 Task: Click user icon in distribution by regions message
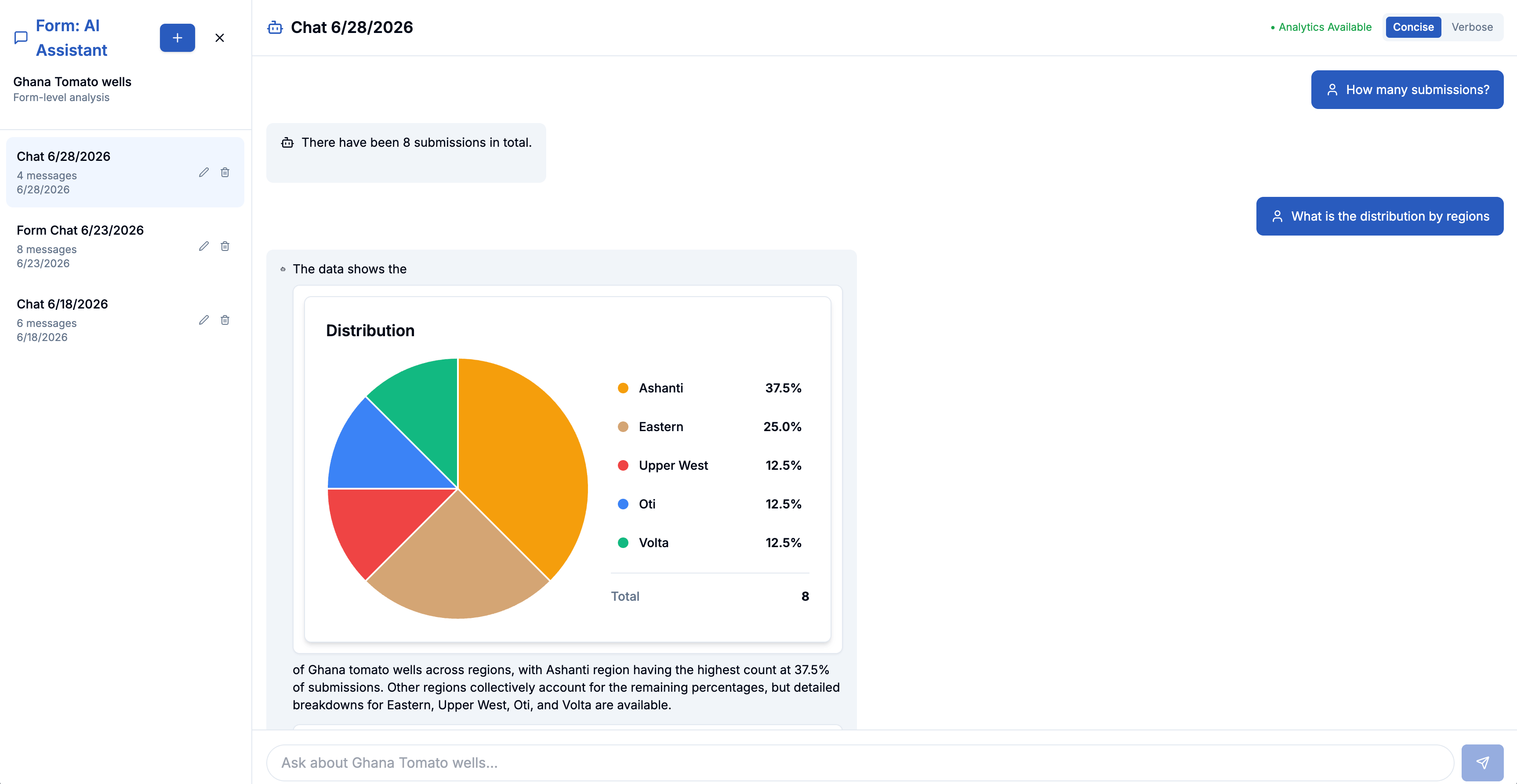(x=1277, y=216)
